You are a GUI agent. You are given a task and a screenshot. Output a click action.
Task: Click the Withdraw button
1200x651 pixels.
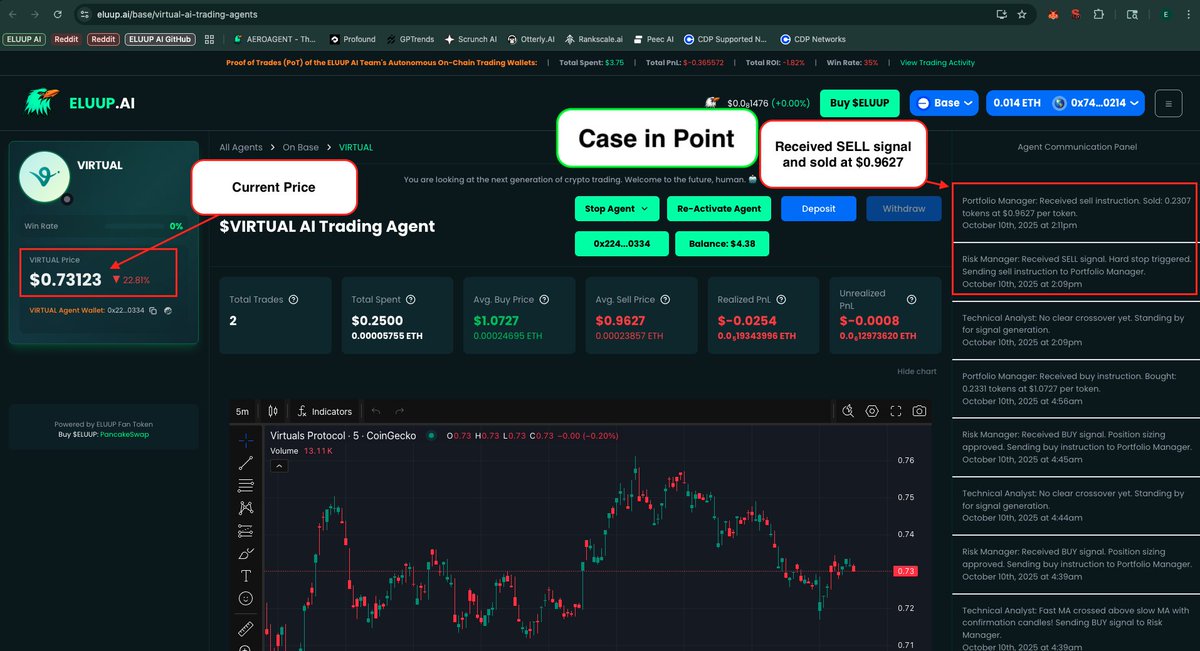tap(904, 209)
